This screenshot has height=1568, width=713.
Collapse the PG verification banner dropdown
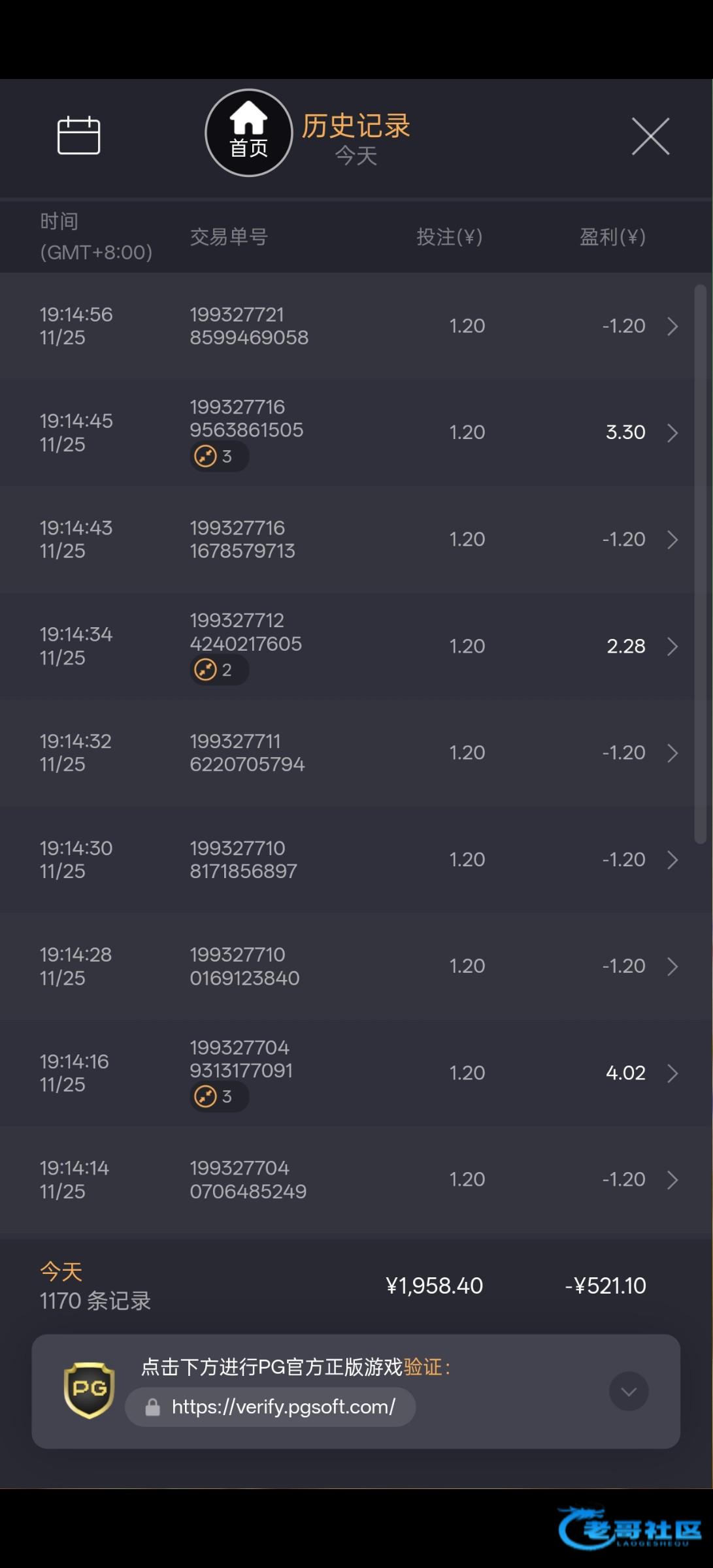pos(629,1392)
